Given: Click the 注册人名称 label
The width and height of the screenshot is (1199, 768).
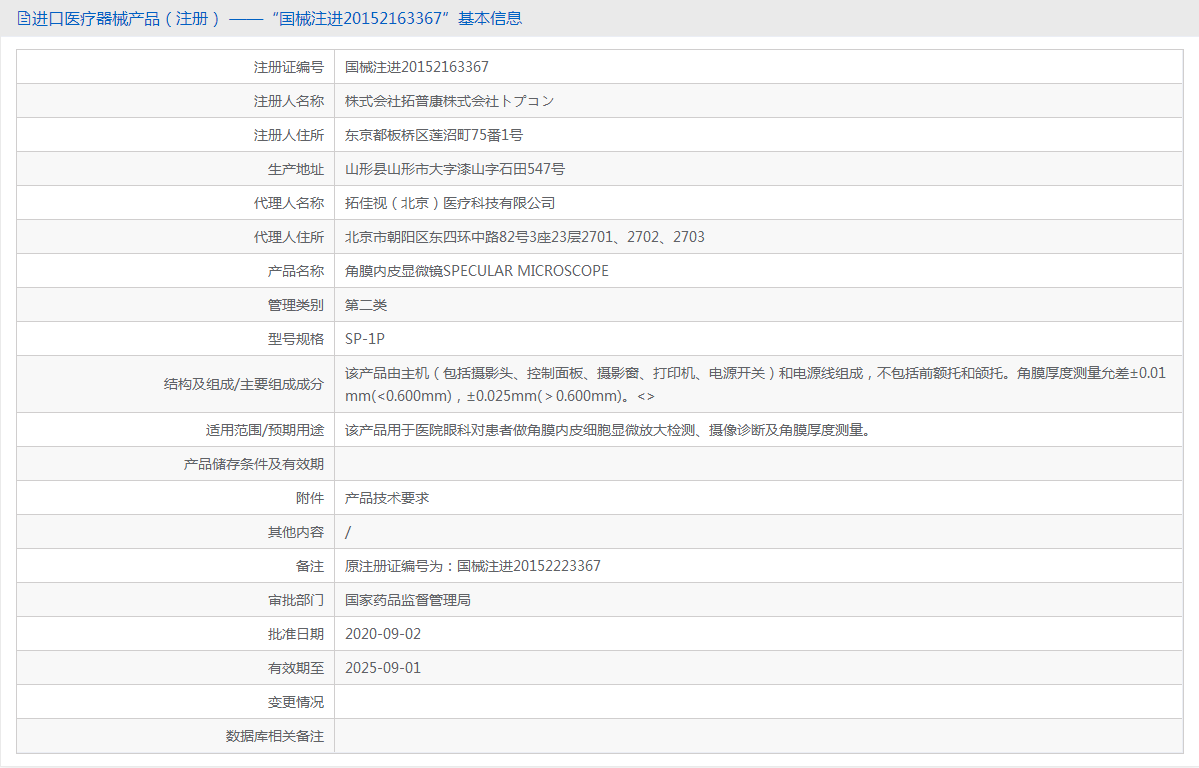Looking at the screenshot, I should click(288, 101).
